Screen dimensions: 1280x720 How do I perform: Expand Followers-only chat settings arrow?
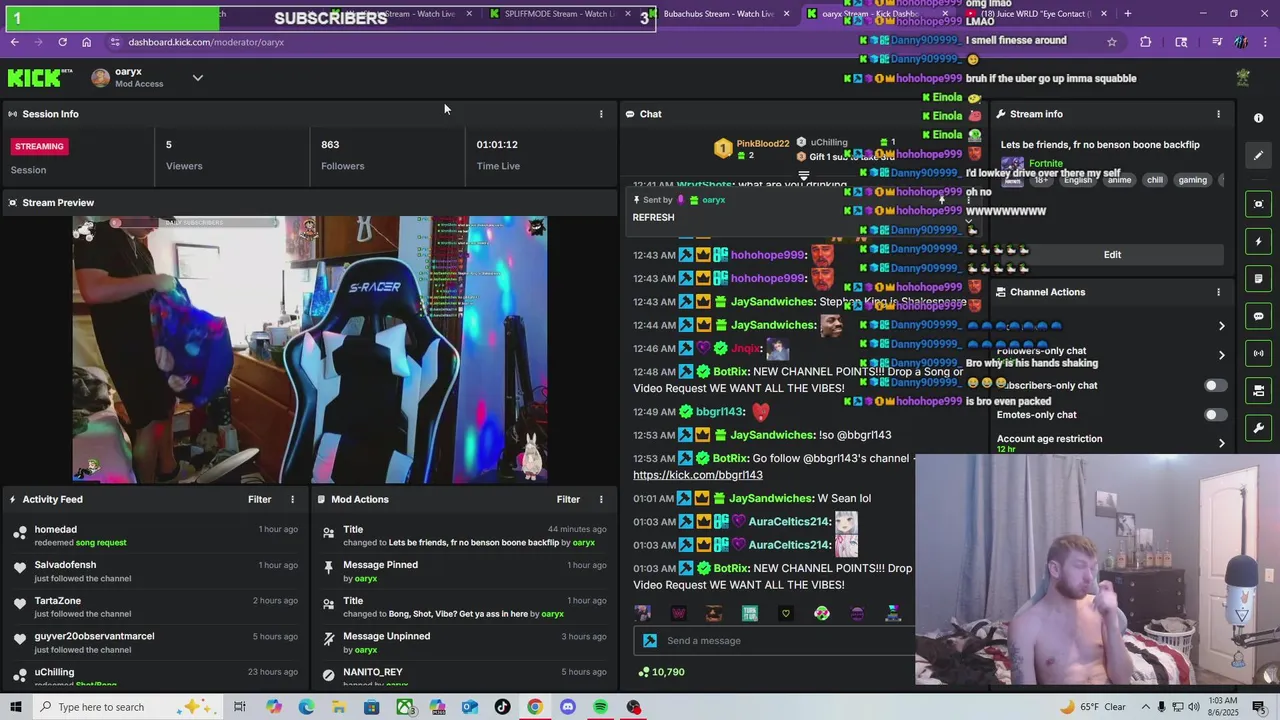pos(1221,355)
